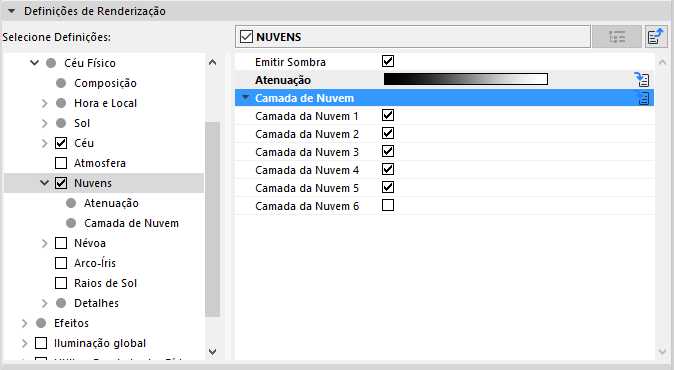The image size is (674, 370).
Task: Select the Efeitos tree item
Action: click(x=71, y=323)
